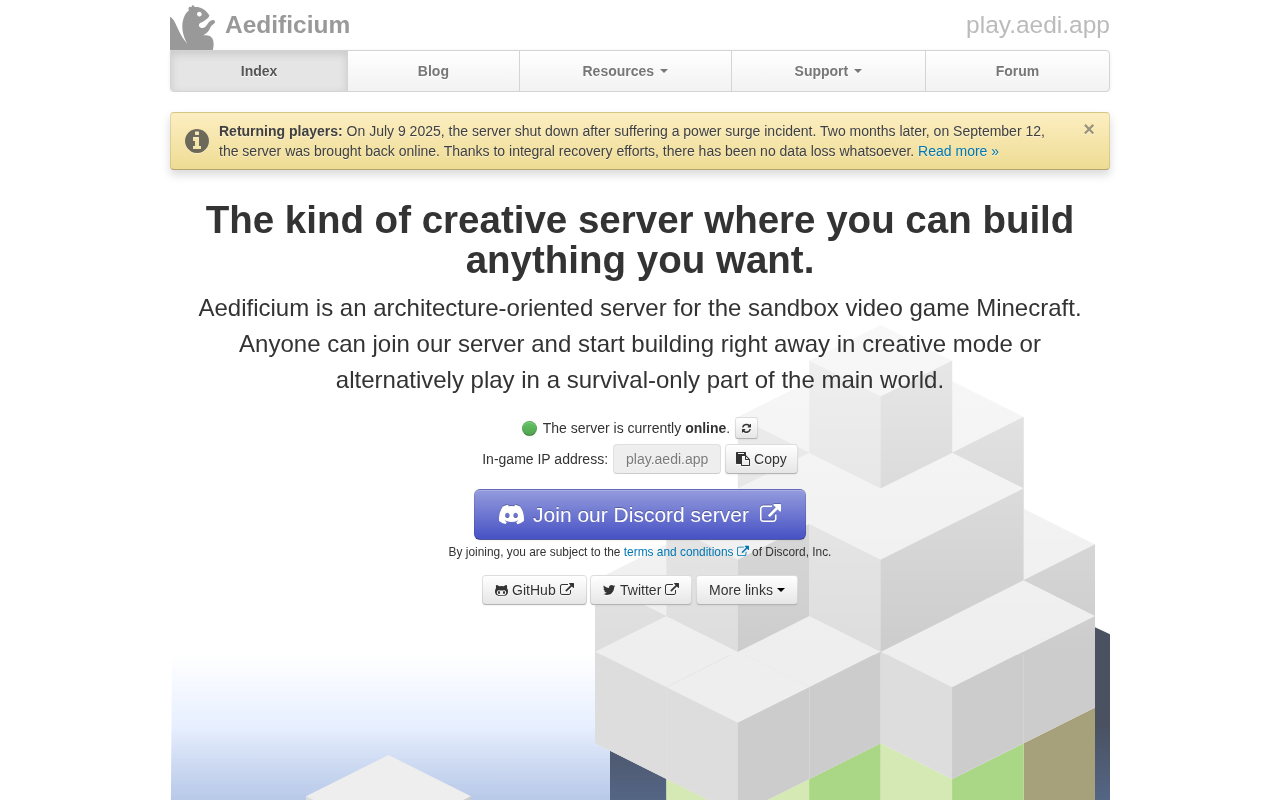Open the Twitter profile link
Screen dimensions: 1280x800
pos(640,590)
